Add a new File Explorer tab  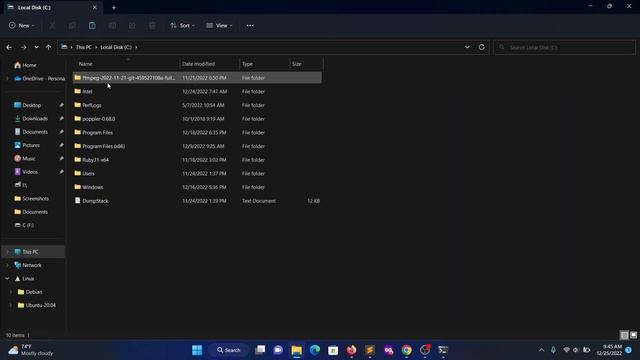pos(114,7)
